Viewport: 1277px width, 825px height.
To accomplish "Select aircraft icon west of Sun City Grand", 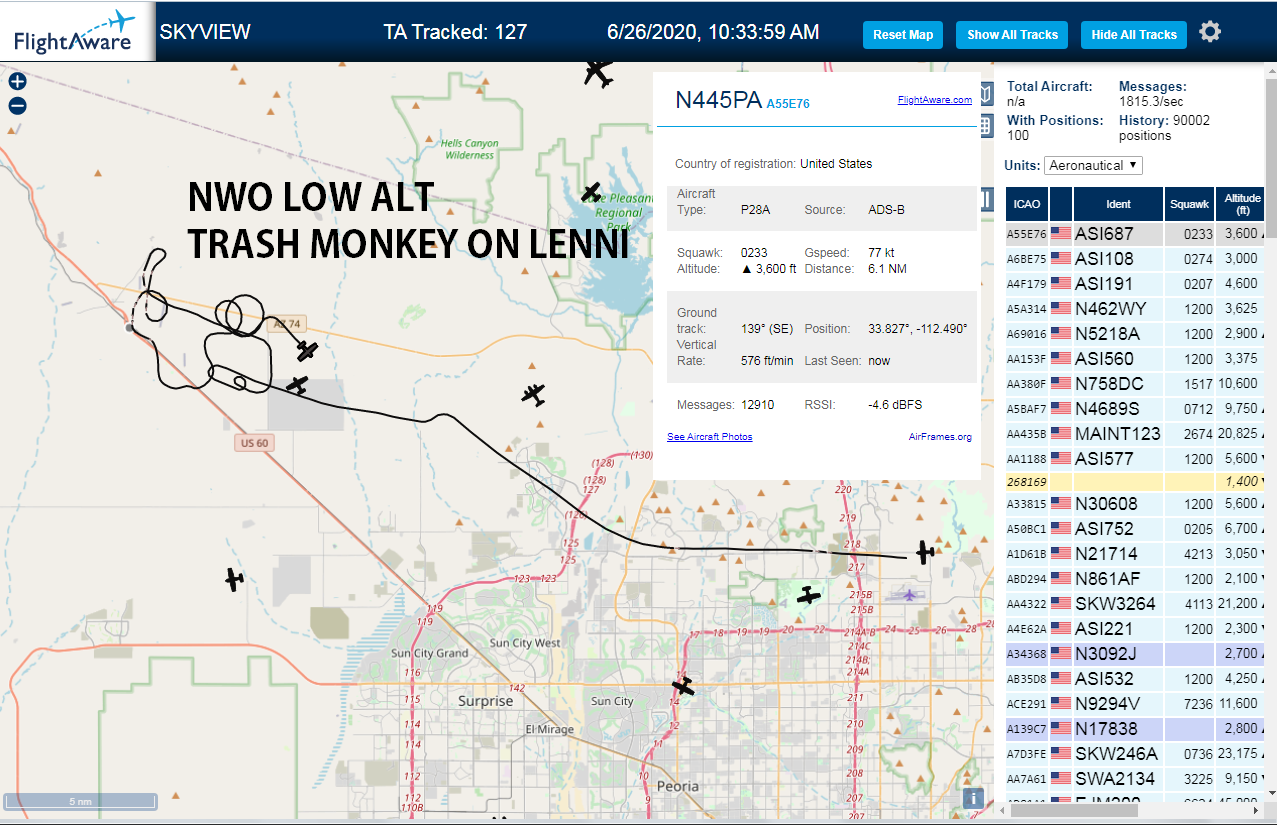I will pyautogui.click(x=234, y=579).
